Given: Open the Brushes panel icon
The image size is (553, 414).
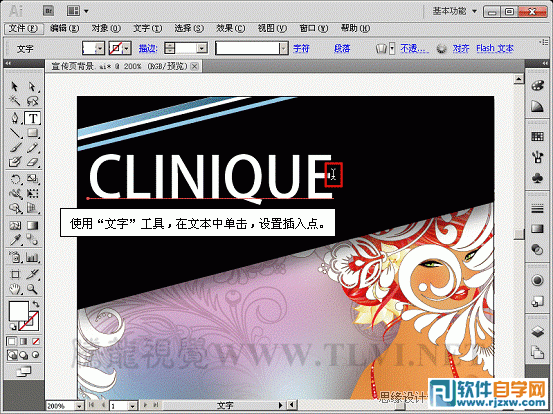Looking at the screenshot, I should click(537, 157).
